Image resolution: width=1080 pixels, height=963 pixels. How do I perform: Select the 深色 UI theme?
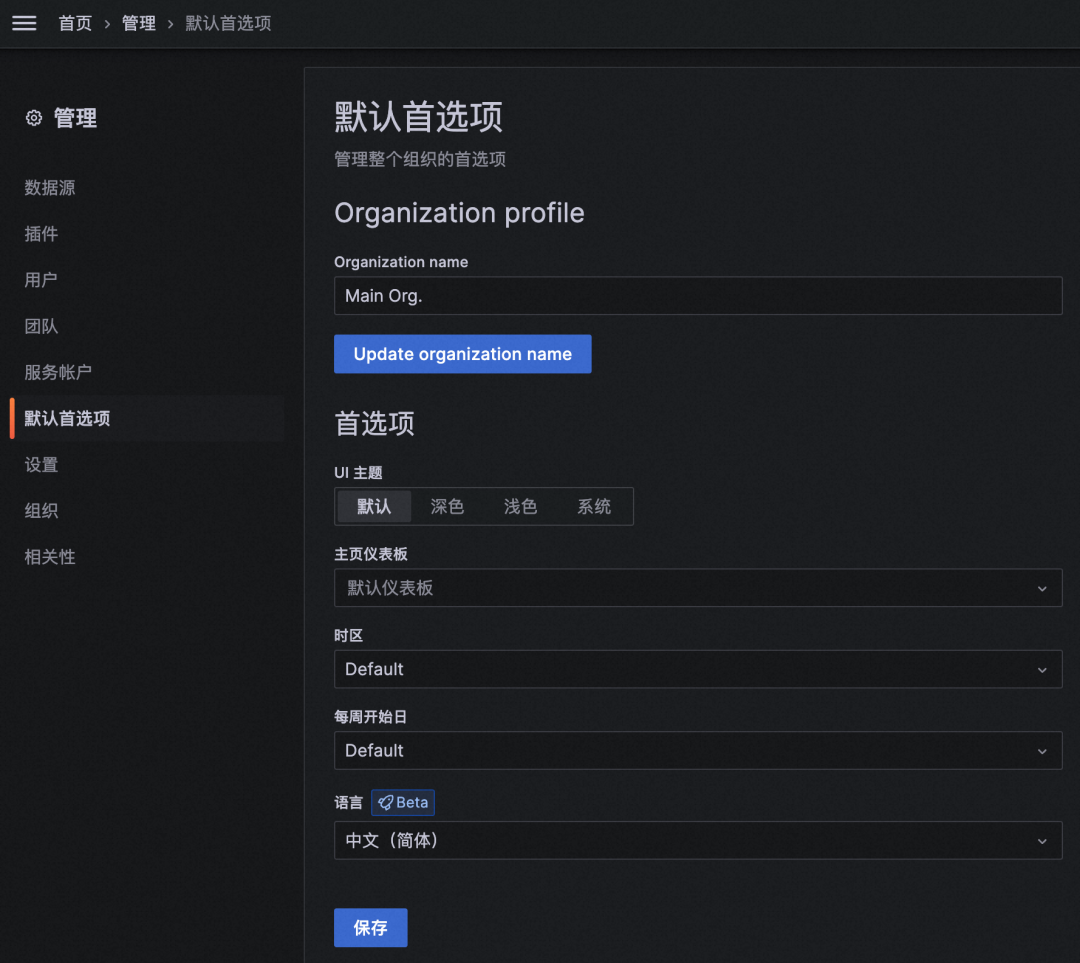[447, 506]
